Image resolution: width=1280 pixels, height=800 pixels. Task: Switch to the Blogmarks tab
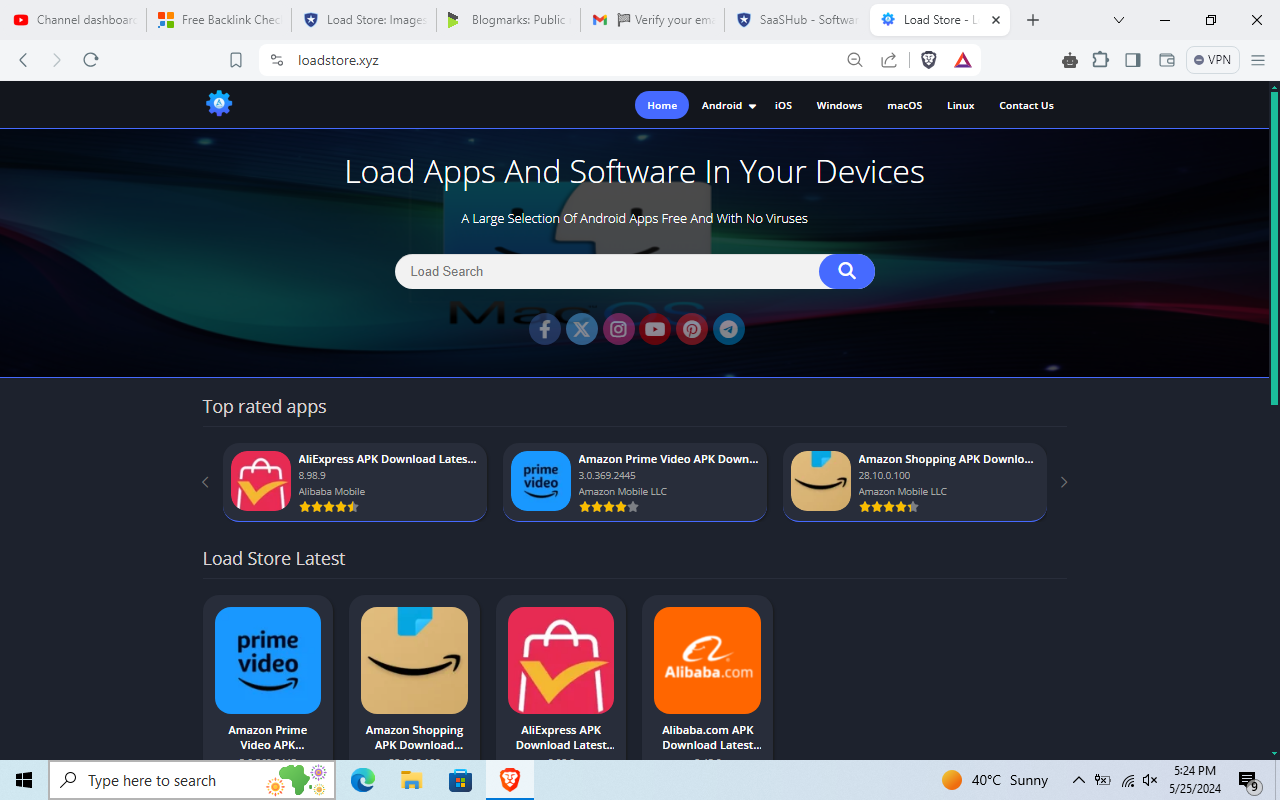508,20
